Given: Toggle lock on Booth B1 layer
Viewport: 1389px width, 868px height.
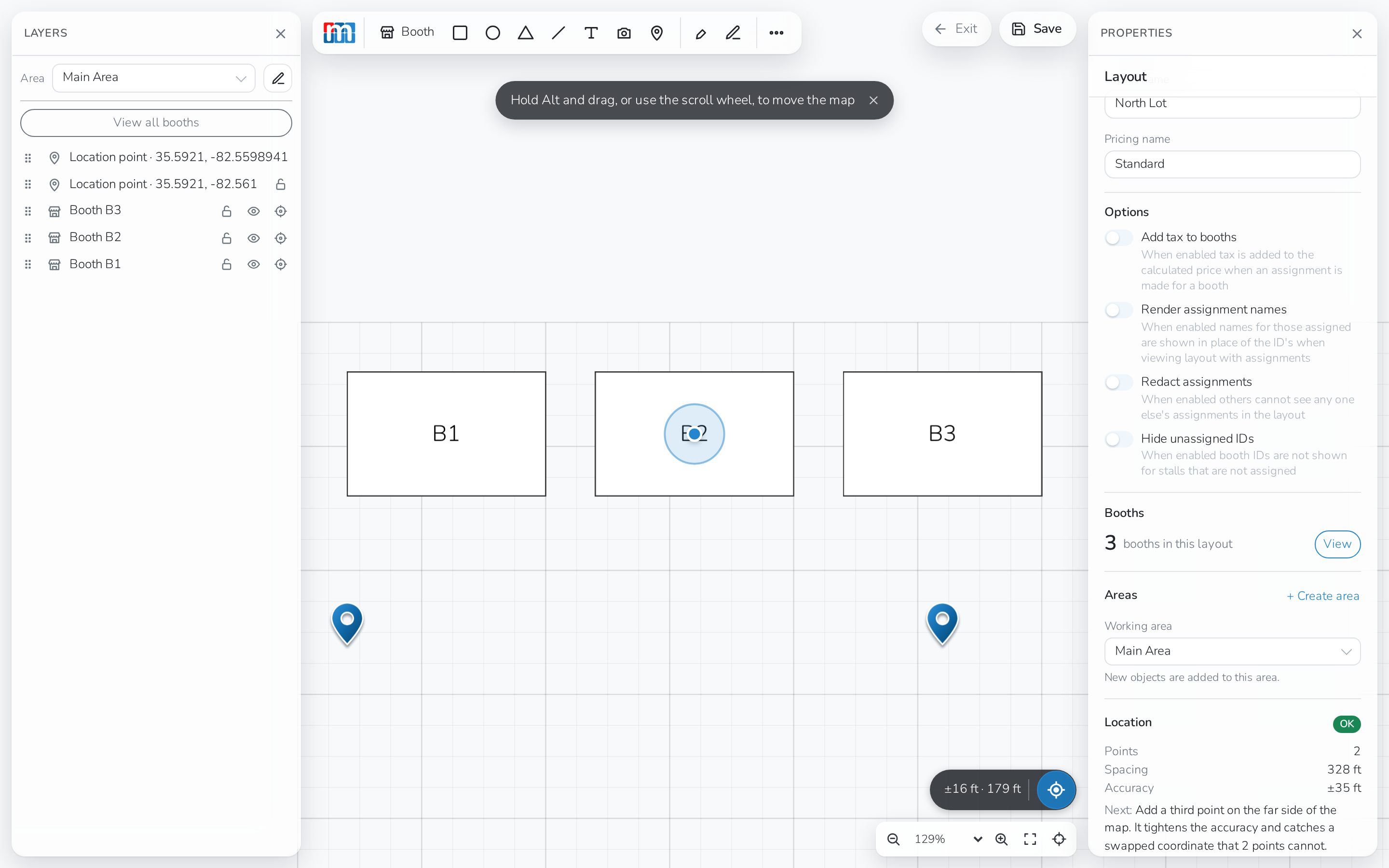Looking at the screenshot, I should (226, 264).
